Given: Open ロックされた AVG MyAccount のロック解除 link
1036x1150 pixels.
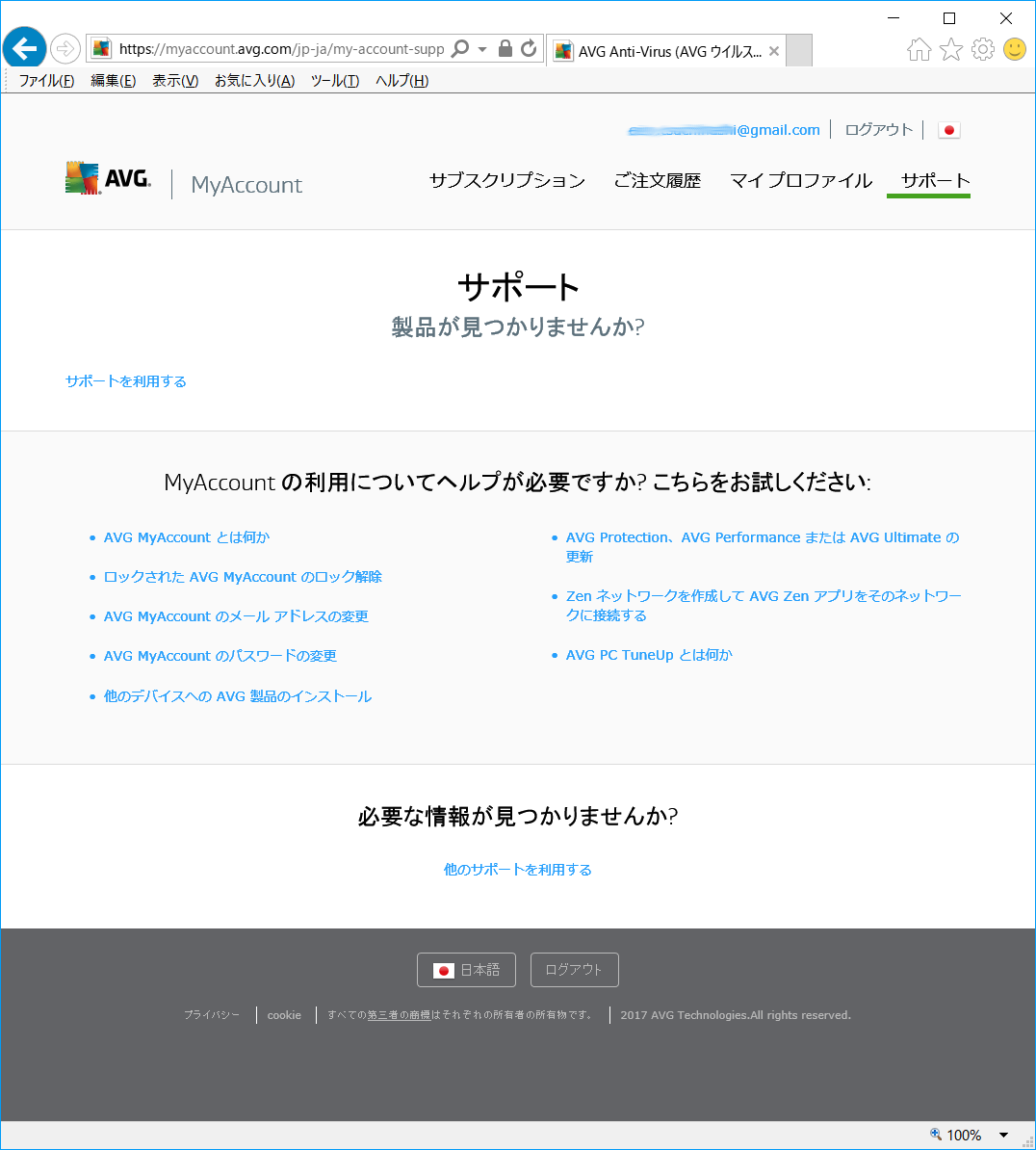Looking at the screenshot, I should pos(243,577).
